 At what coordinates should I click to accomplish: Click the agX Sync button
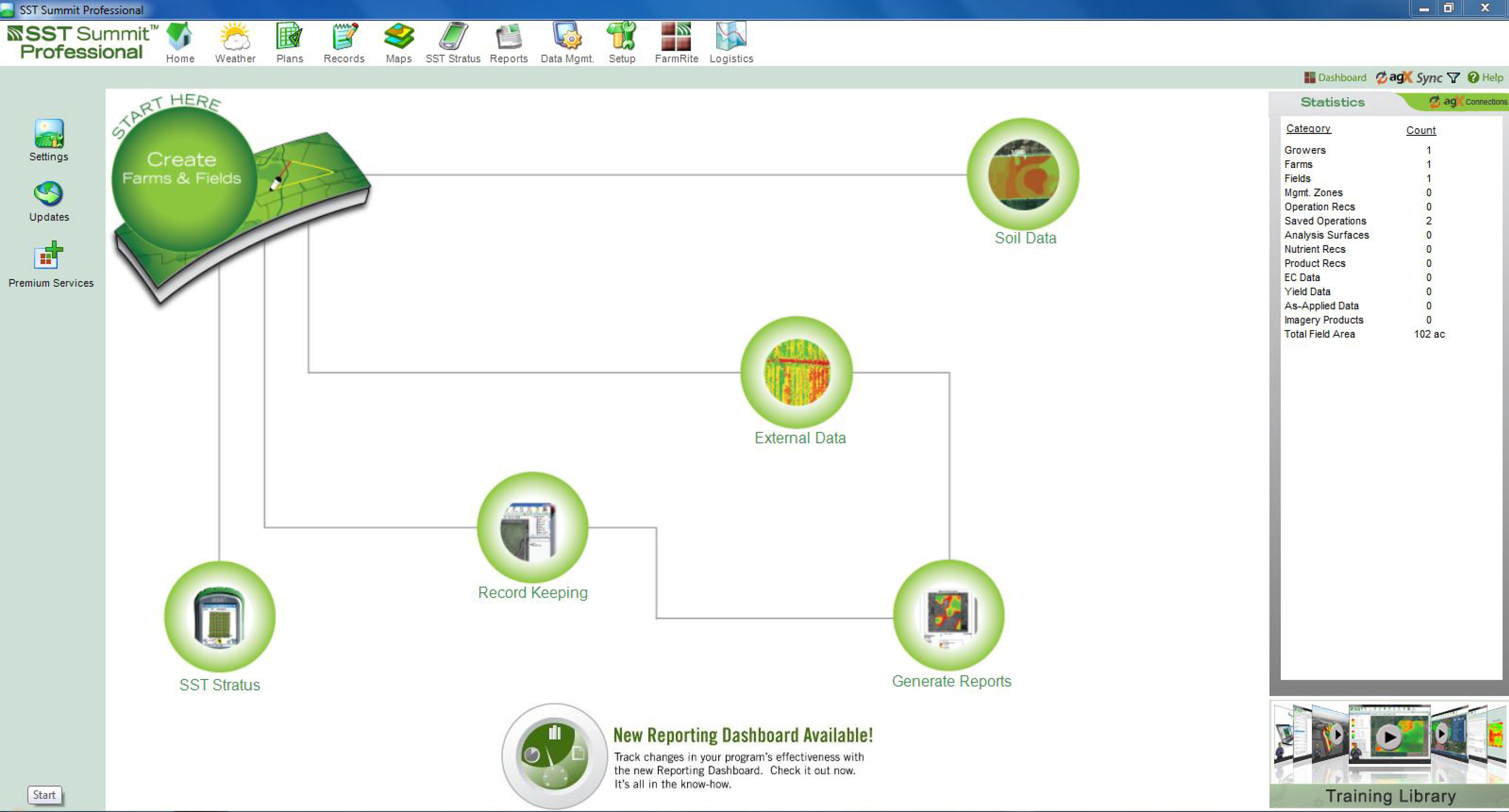coord(1409,78)
